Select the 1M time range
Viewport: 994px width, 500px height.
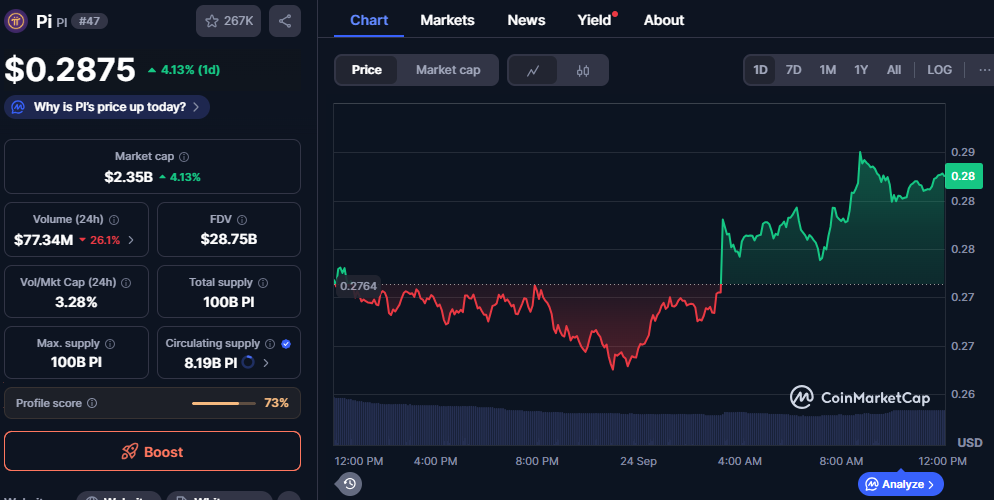[827, 70]
